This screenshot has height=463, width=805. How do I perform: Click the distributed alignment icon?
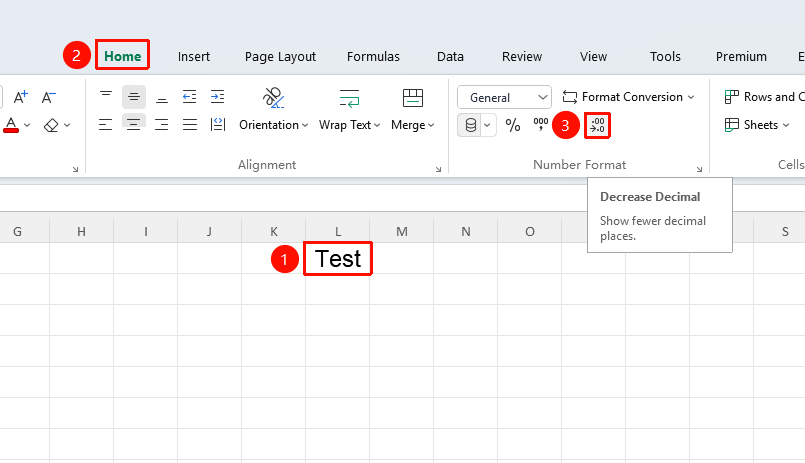tap(218, 125)
